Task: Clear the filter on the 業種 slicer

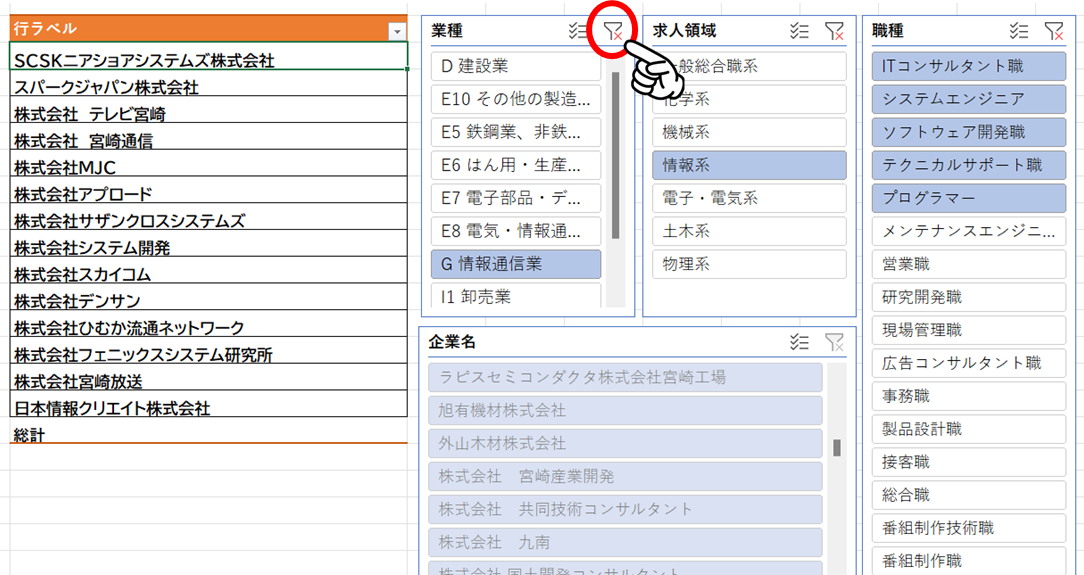Action: click(x=613, y=32)
